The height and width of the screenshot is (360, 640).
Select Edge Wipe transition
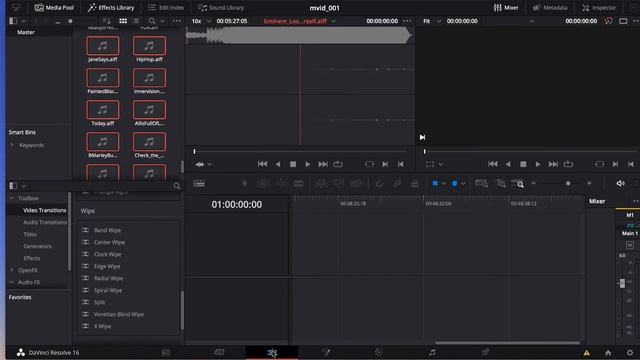coord(107,266)
